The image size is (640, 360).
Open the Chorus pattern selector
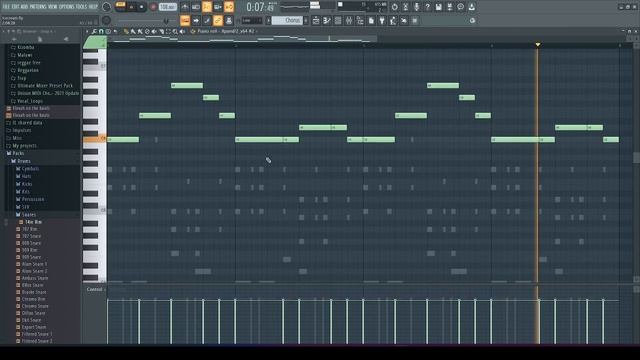coord(287,20)
